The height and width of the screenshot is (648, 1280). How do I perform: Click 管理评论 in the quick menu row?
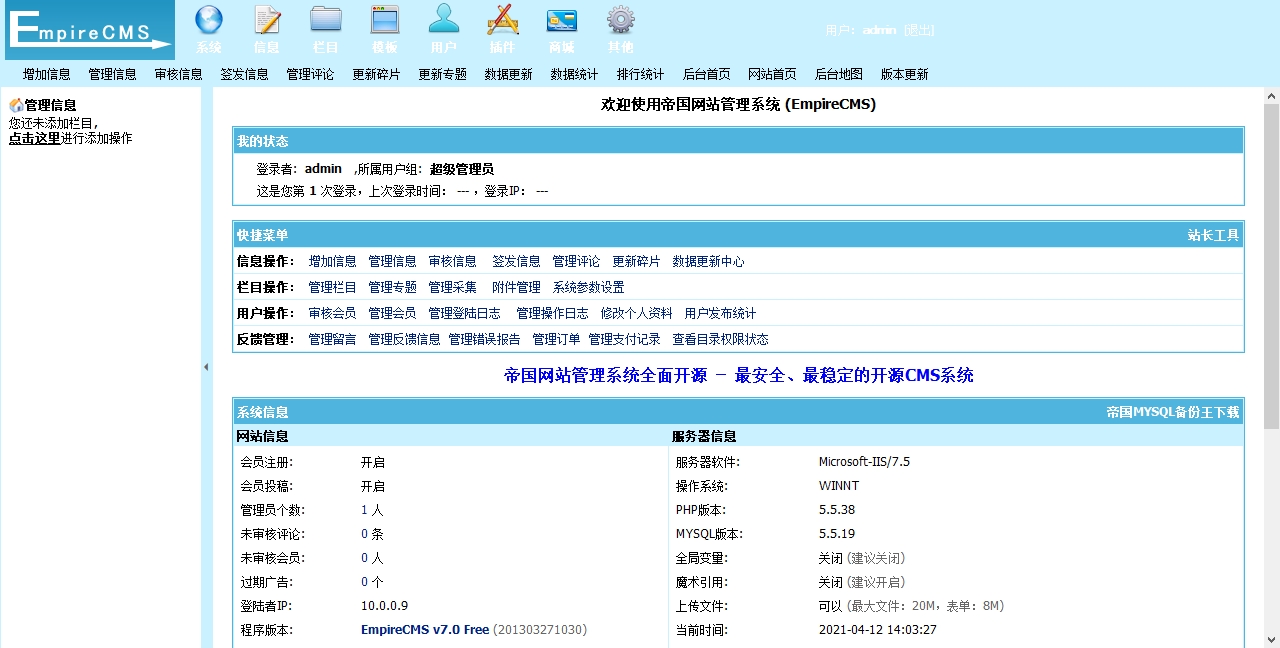click(x=577, y=261)
